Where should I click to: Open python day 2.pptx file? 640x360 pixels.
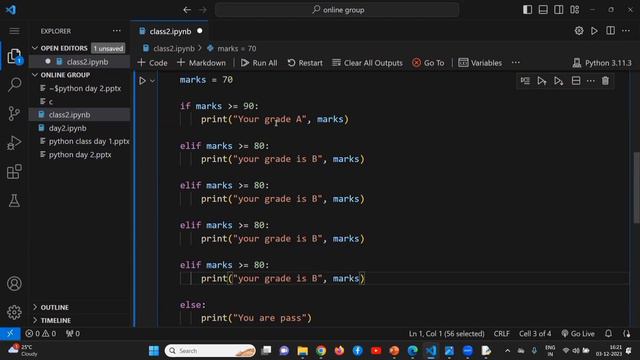[x=80, y=155]
